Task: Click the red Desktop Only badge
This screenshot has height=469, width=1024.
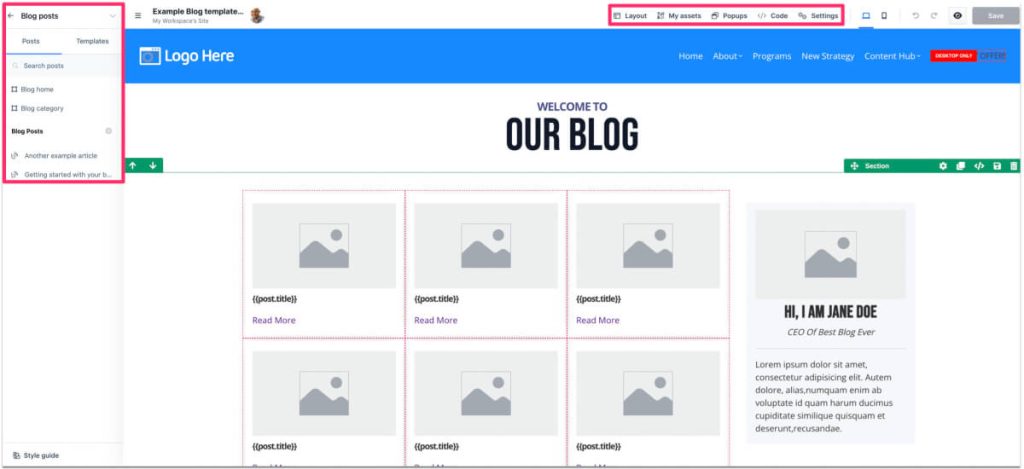Action: 953,56
